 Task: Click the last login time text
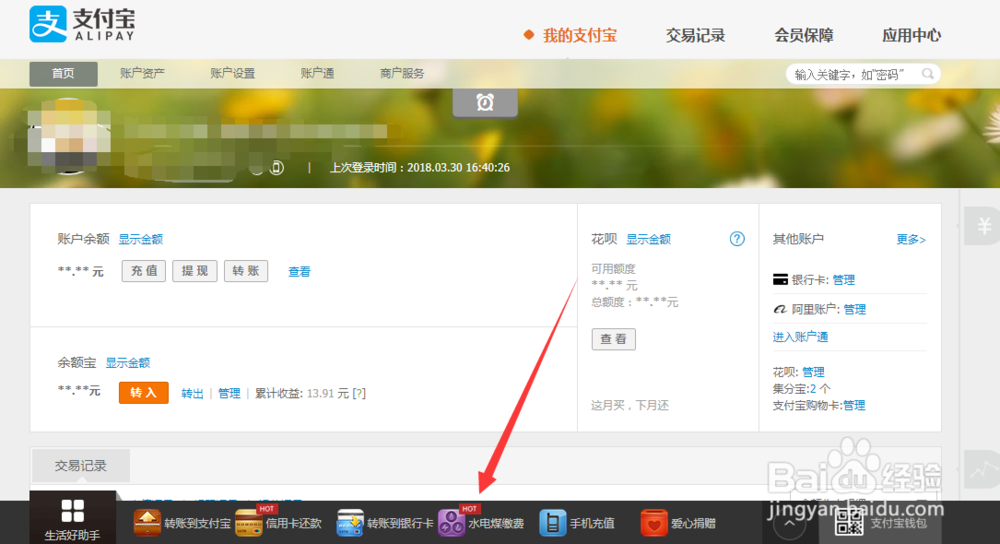tap(420, 168)
